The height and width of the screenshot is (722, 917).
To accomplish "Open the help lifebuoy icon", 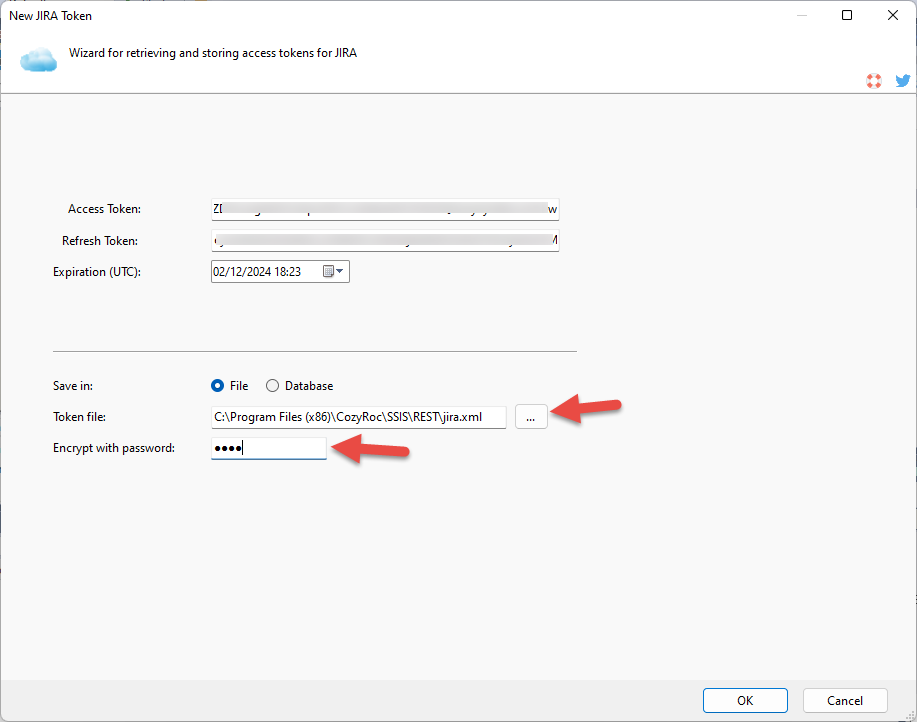I will click(874, 81).
